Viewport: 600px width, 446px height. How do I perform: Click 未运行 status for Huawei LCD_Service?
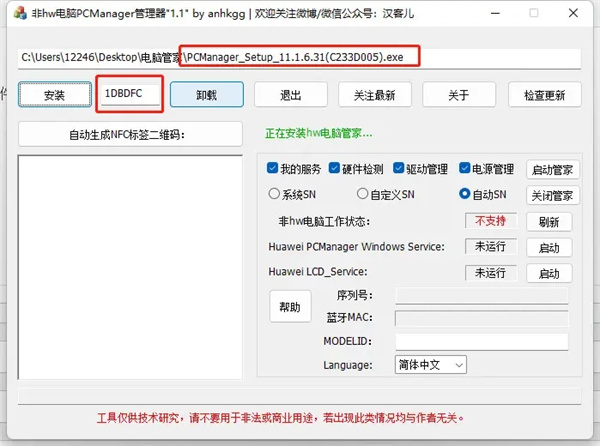pos(491,273)
